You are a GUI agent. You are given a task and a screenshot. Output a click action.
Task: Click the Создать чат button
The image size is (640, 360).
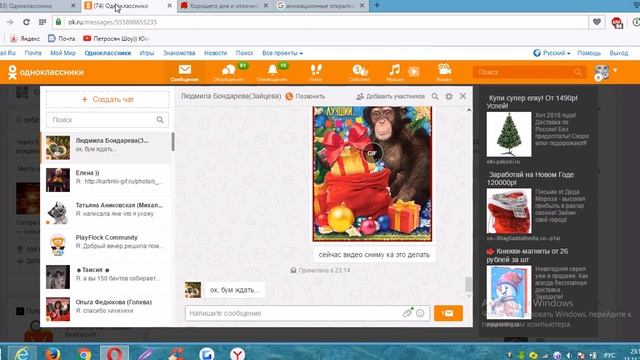click(x=107, y=100)
